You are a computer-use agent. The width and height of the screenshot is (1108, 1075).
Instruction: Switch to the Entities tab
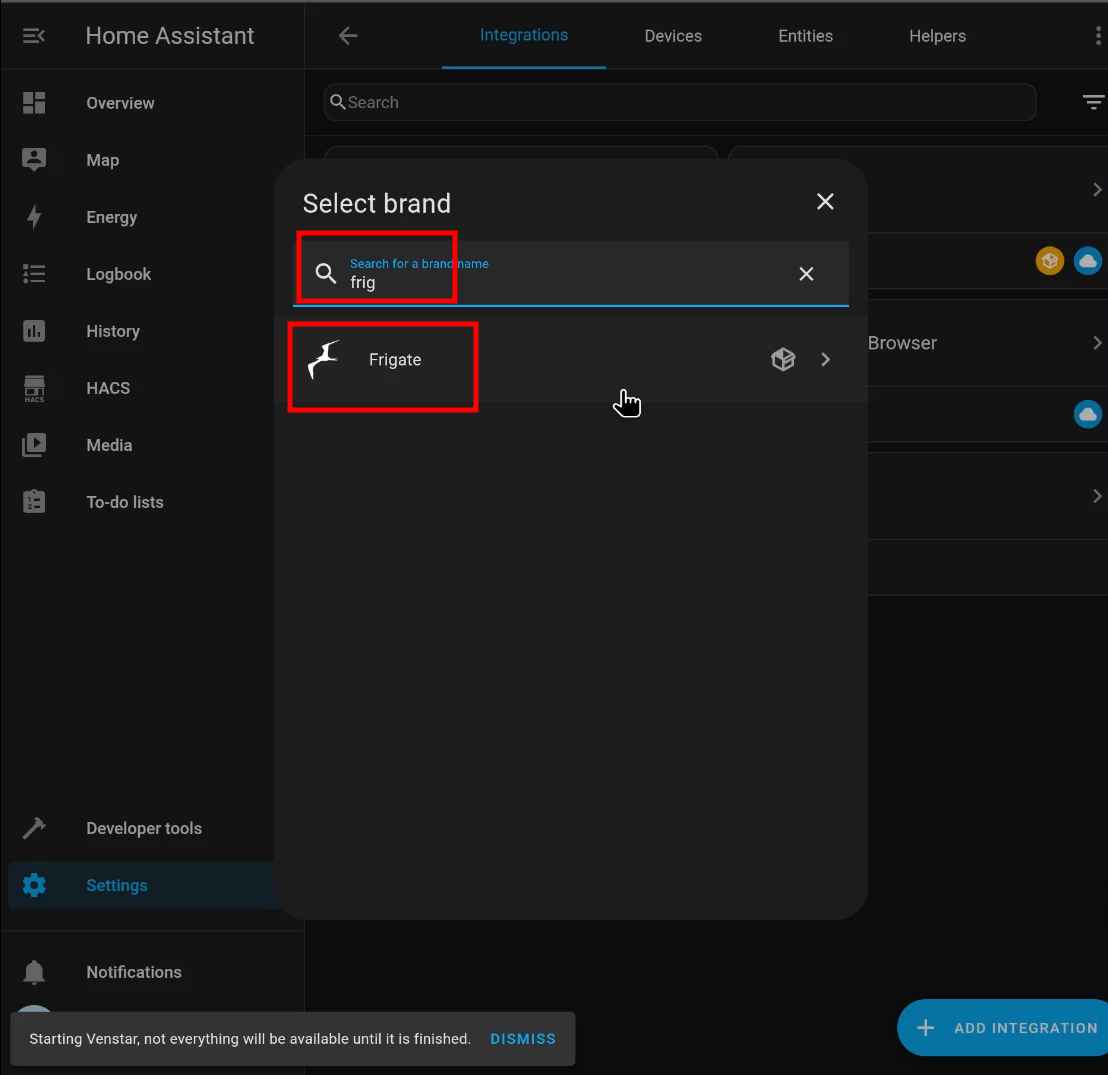806,36
